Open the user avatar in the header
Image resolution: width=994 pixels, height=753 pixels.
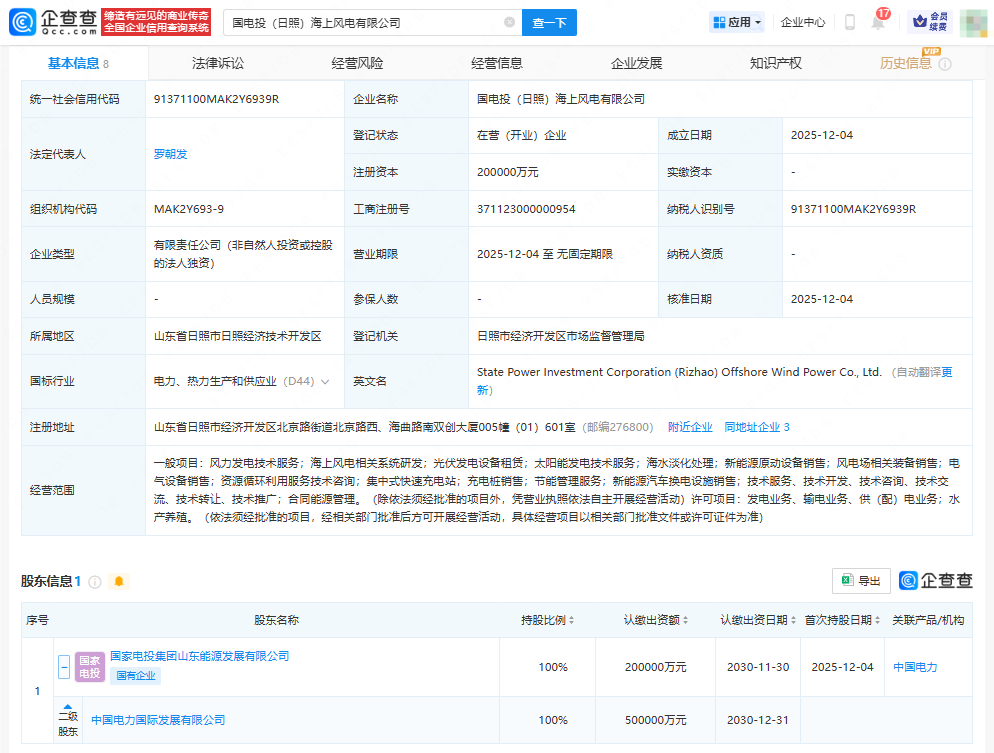[x=972, y=22]
